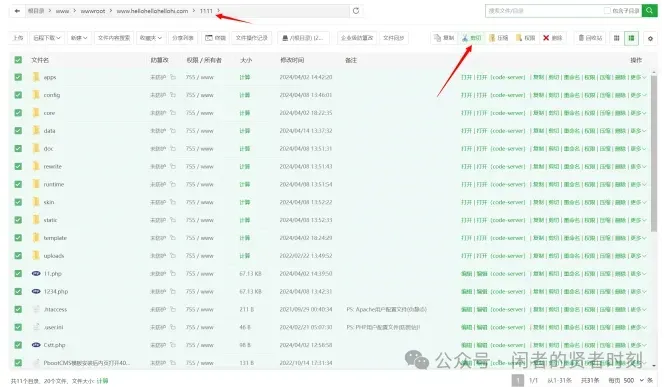Click the folder icon of the apps row
Image resolution: width=664 pixels, height=387 pixels.
click(36, 77)
